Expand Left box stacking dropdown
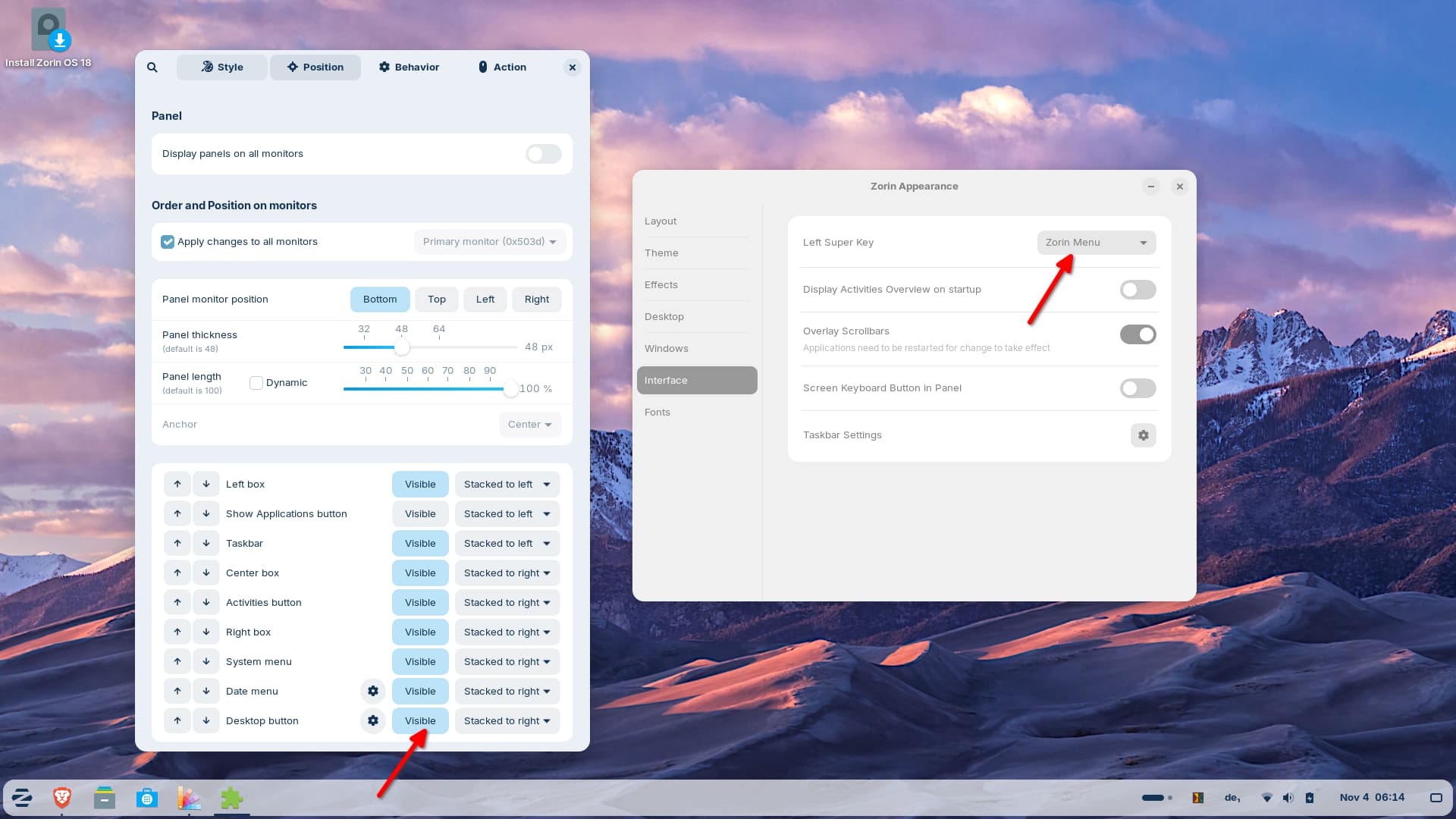This screenshot has height=819, width=1456. coord(507,485)
